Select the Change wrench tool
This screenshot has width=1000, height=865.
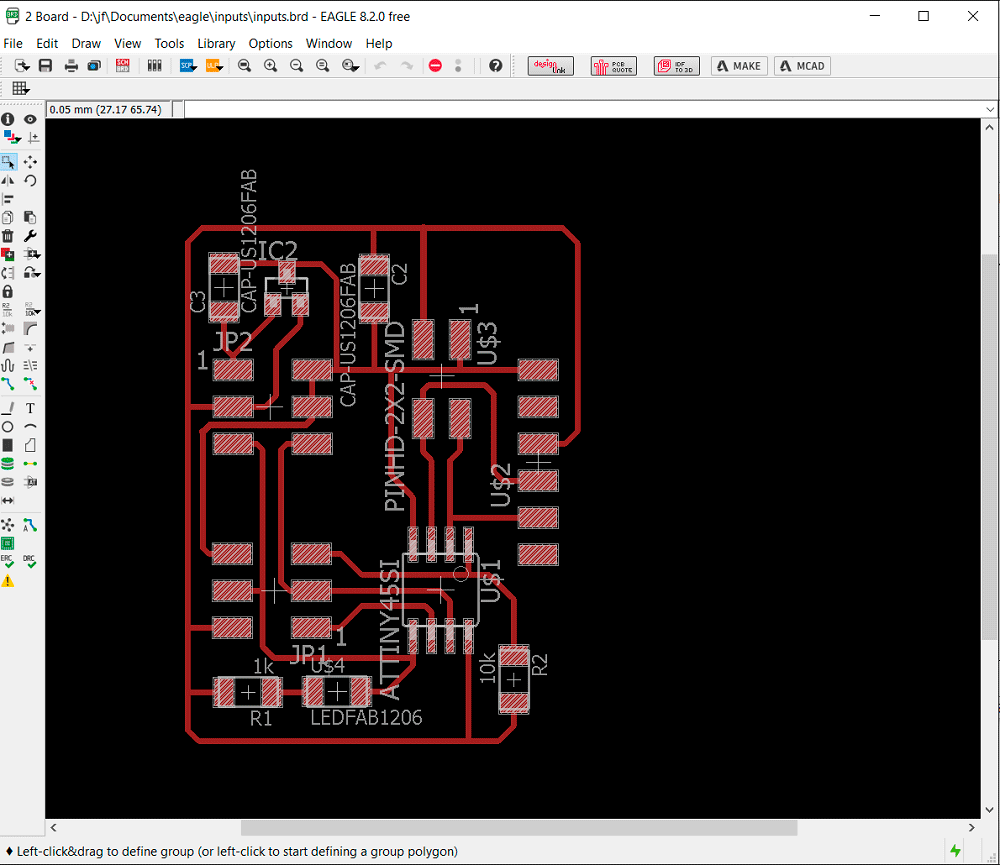tap(30, 236)
